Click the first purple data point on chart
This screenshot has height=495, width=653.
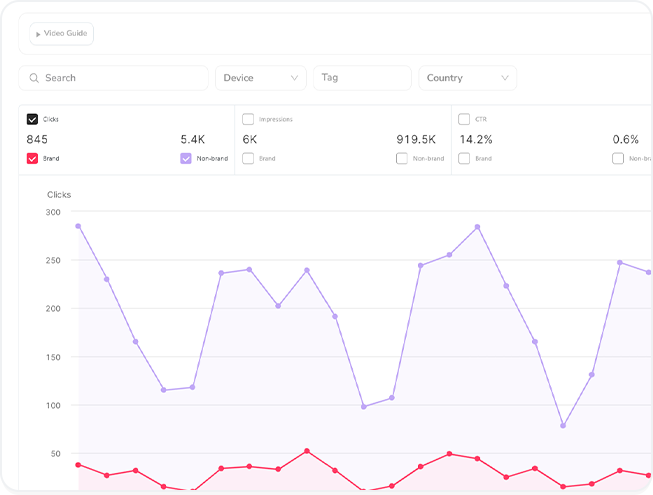coord(78,226)
